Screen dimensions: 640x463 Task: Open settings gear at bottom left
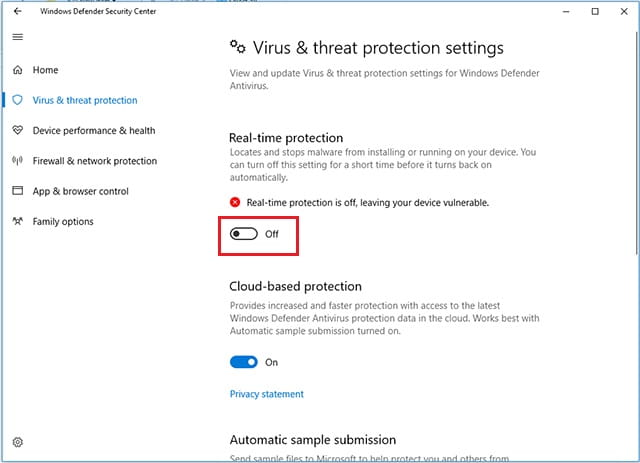tap(18, 442)
